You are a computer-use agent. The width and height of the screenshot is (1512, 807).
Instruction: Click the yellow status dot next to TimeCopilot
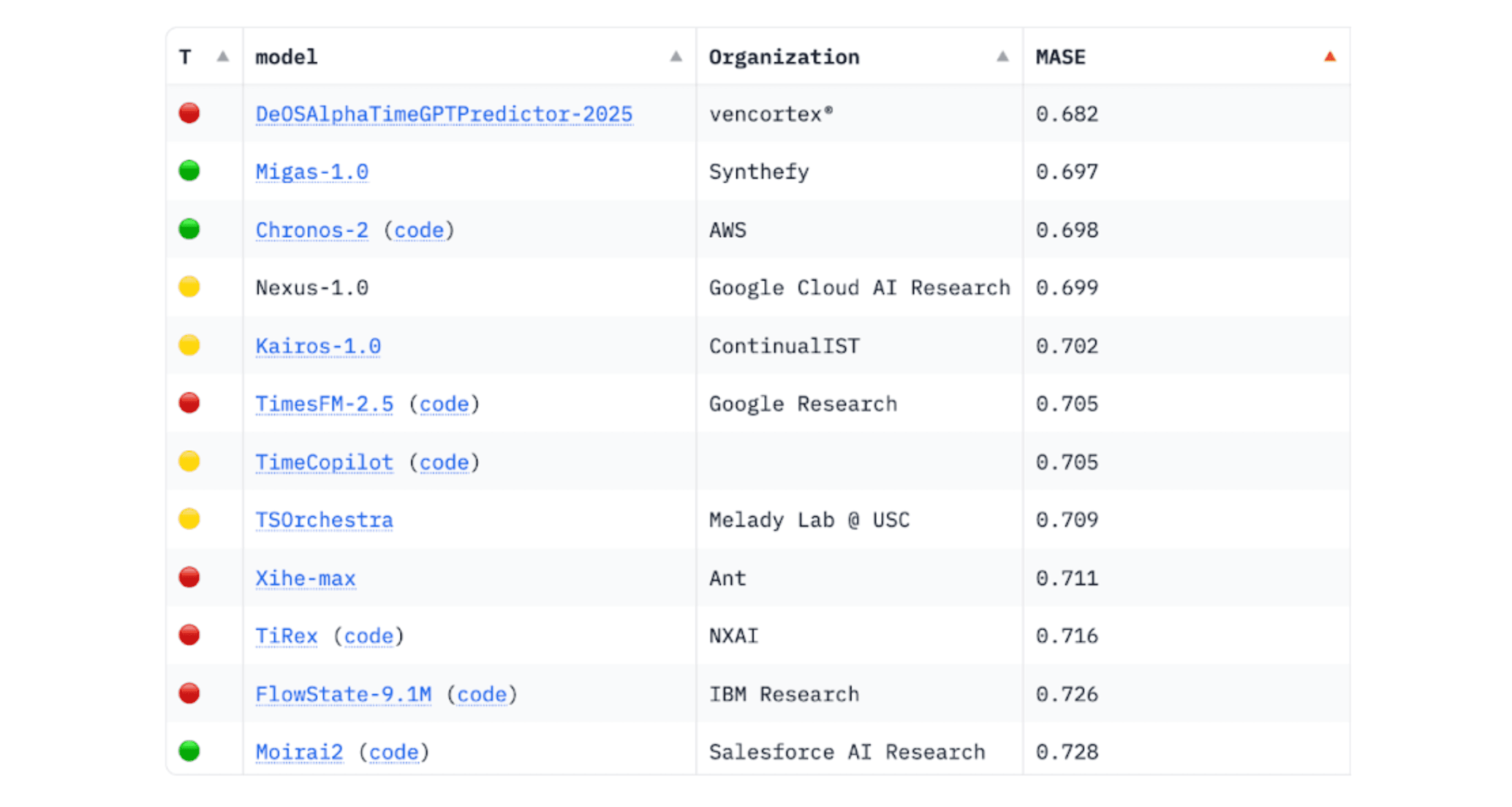coord(189,461)
